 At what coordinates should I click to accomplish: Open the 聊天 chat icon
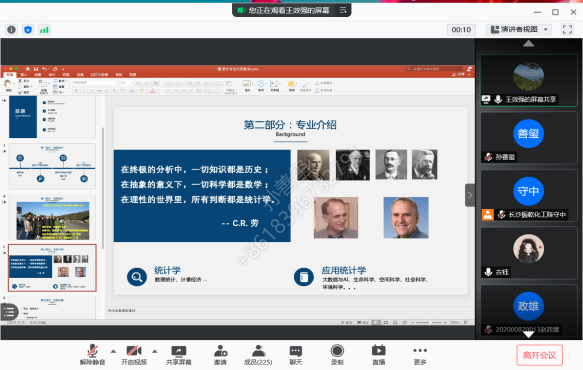click(296, 351)
